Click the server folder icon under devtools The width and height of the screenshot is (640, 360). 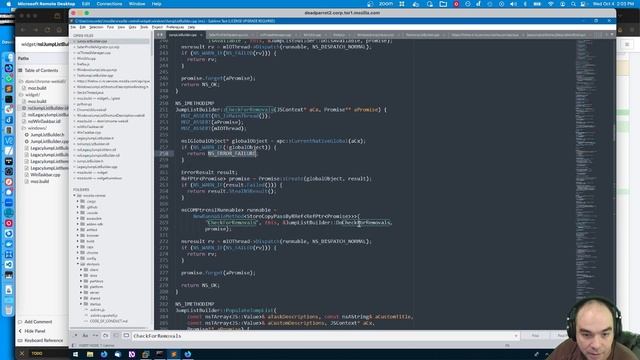tap(86, 293)
